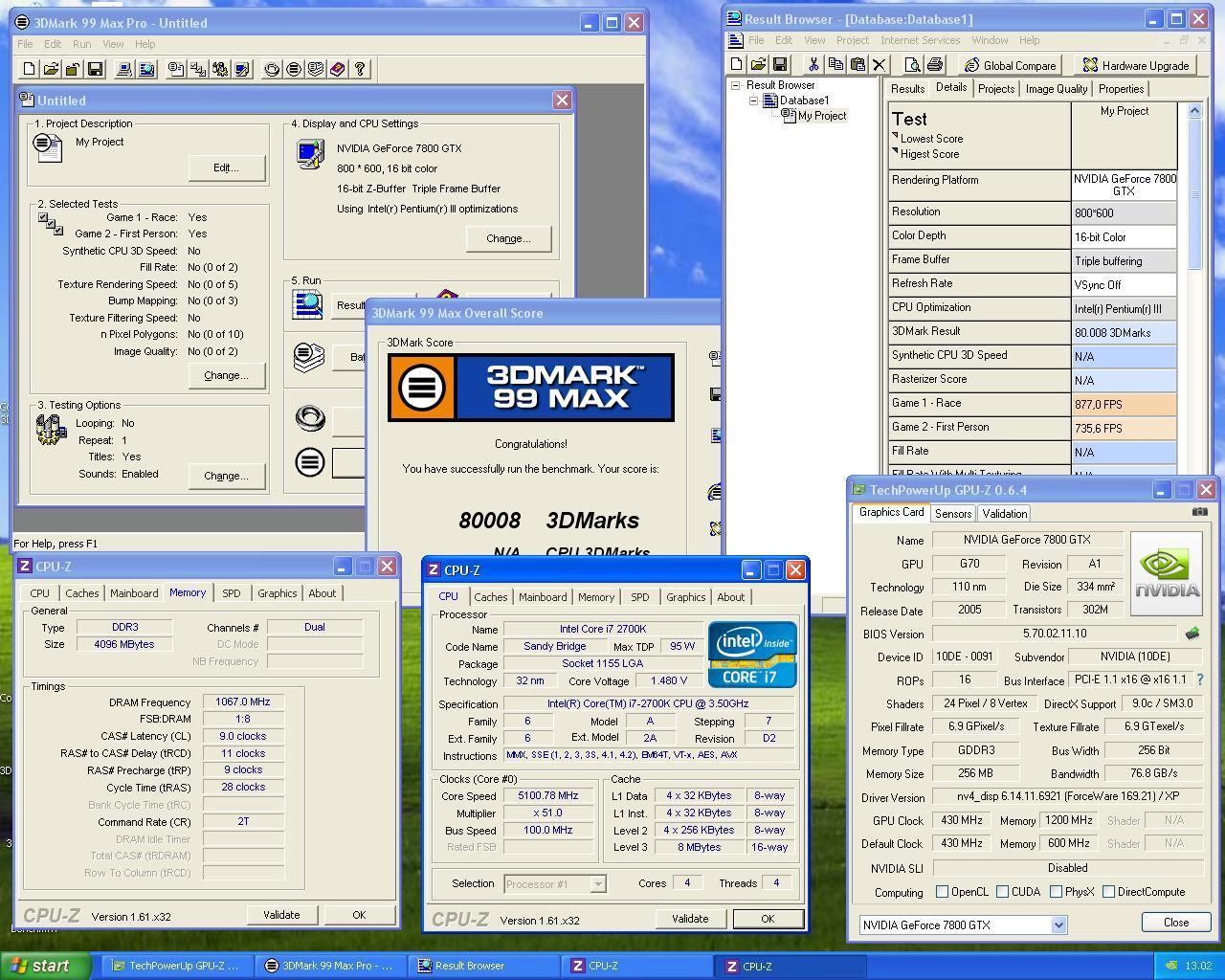1225x980 pixels.
Task: Open the Run menu in 3DMark 99 Max
Action: pyautogui.click(x=82, y=44)
